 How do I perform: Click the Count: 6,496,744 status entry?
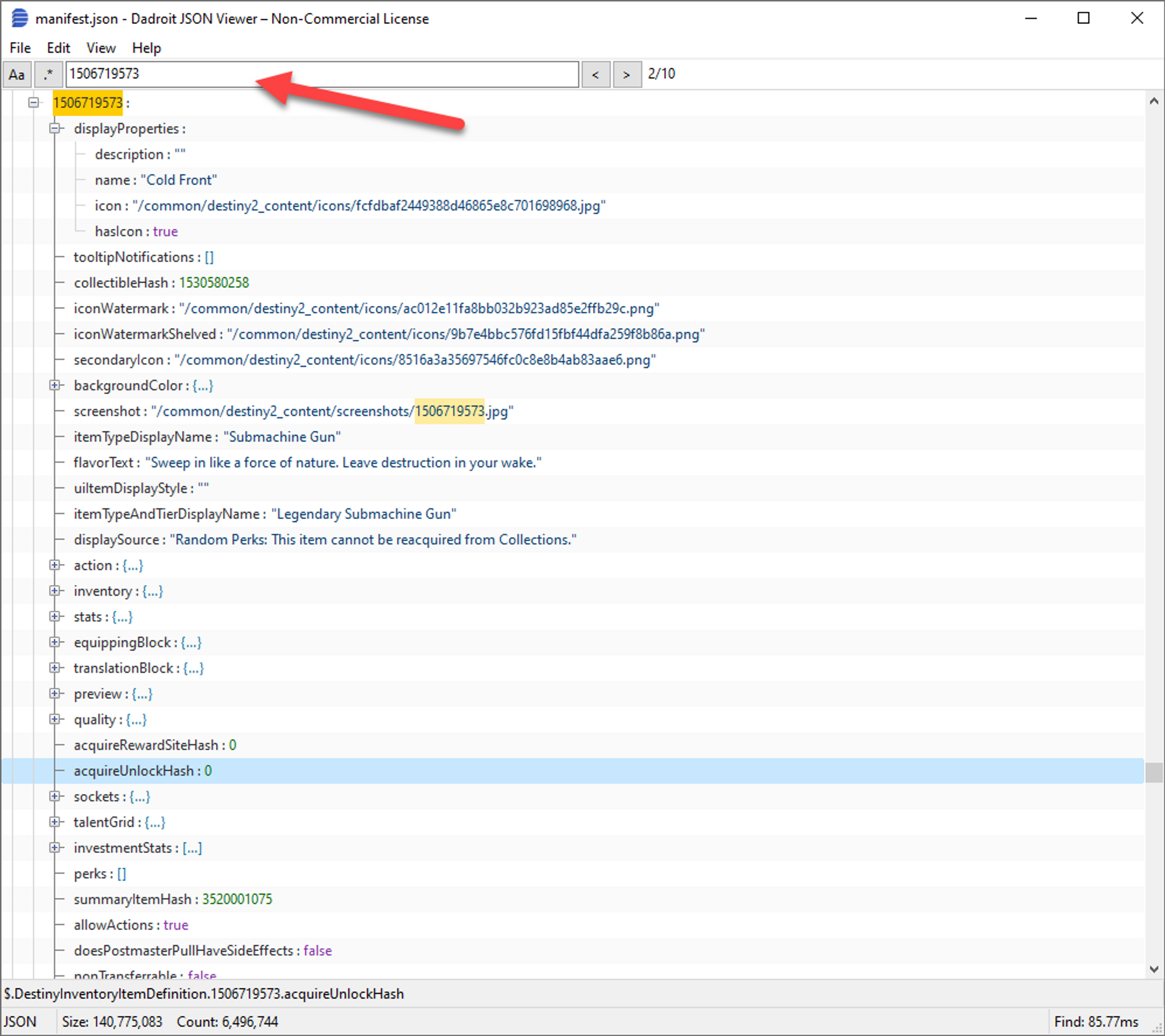click(x=227, y=1021)
